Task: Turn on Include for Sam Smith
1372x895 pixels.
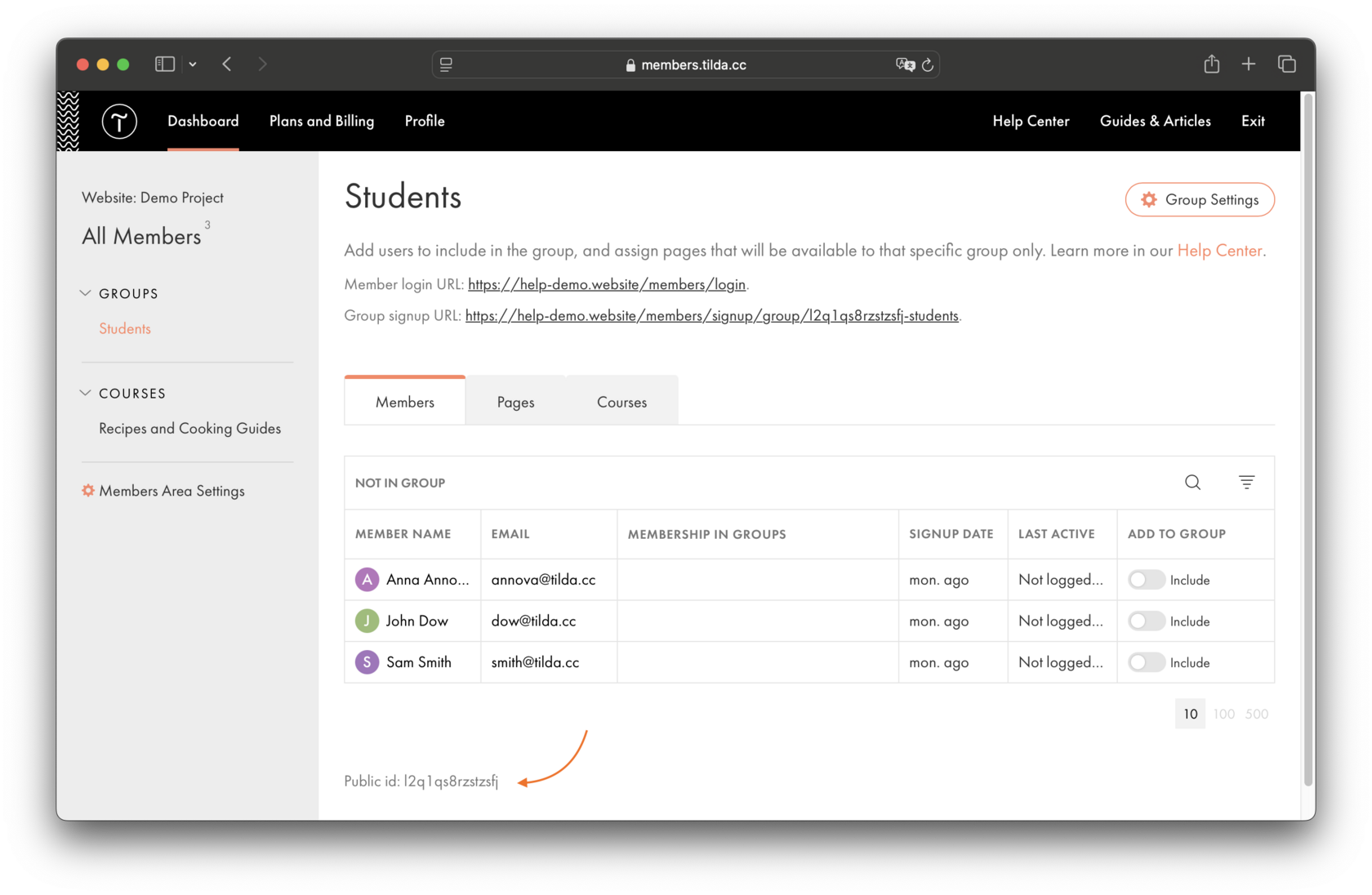Action: [1146, 662]
